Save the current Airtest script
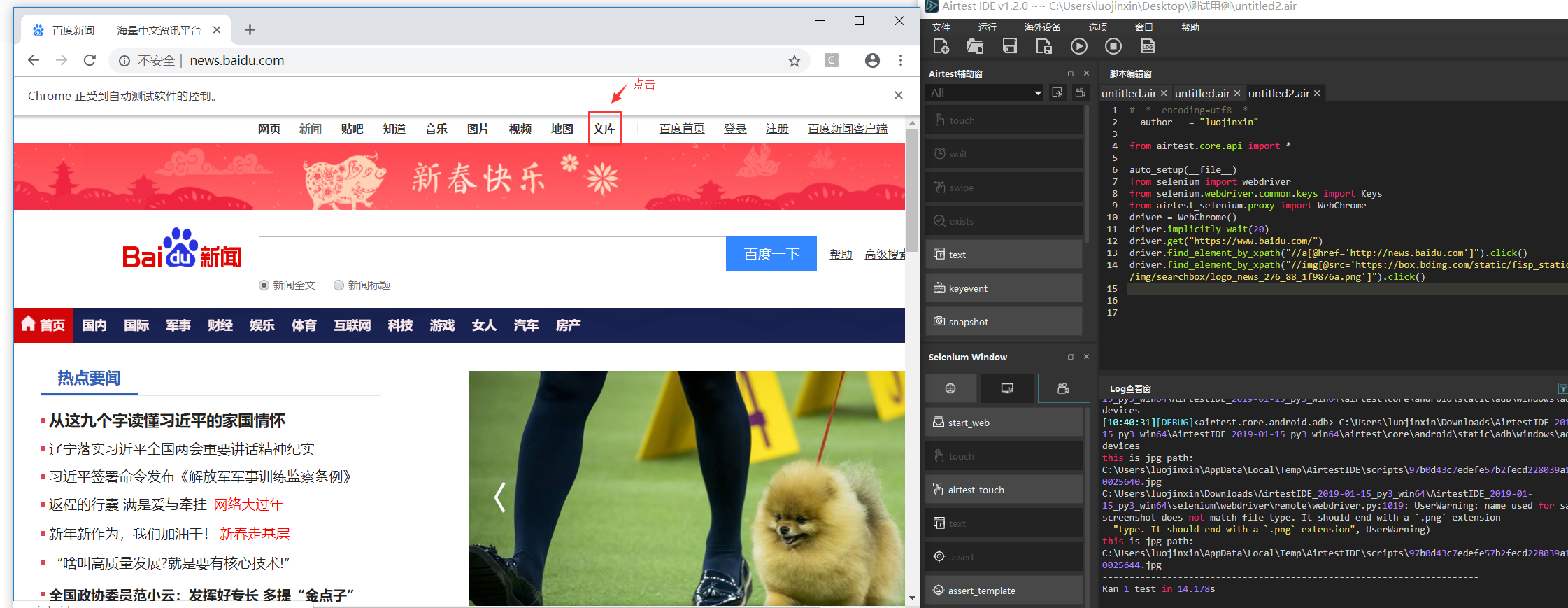The width and height of the screenshot is (1568, 608). click(x=1009, y=46)
